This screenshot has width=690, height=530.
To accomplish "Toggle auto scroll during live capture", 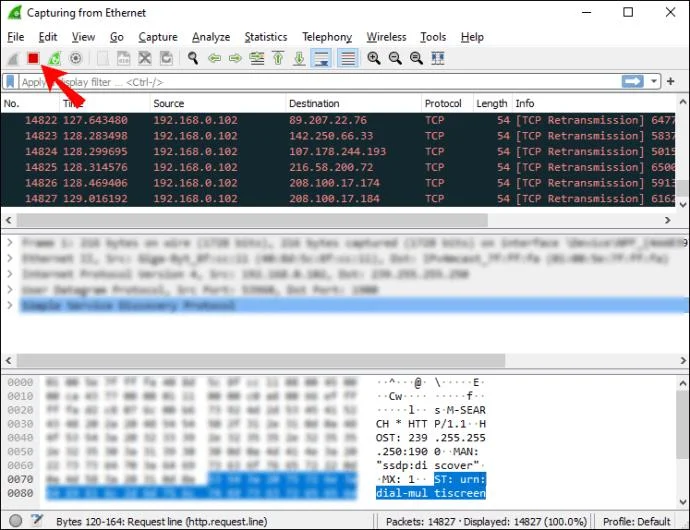I will [321, 58].
